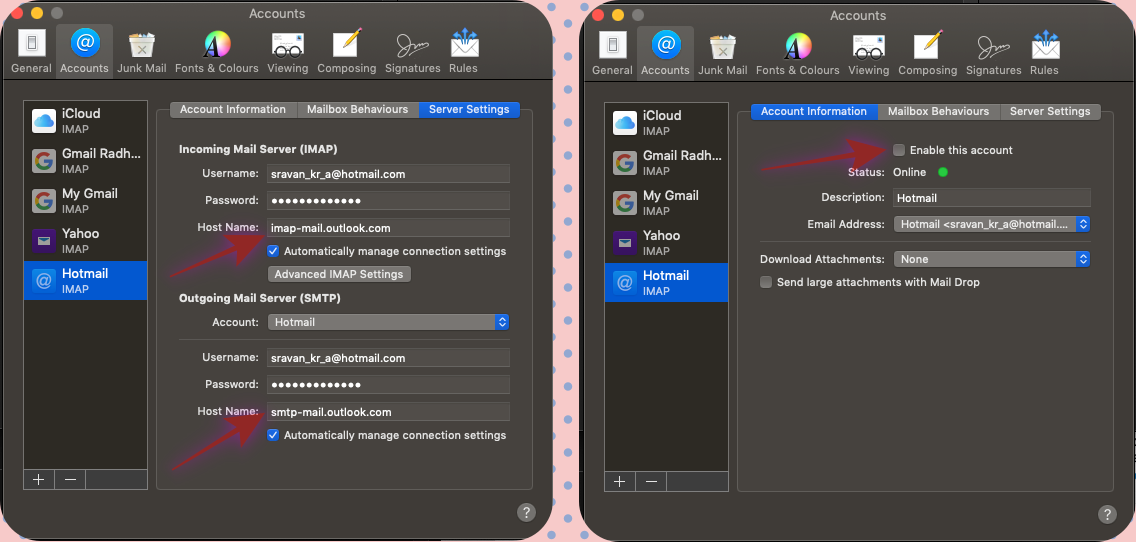Click SMTP Username field
Viewport: 1136px width, 542px height.
click(388, 358)
